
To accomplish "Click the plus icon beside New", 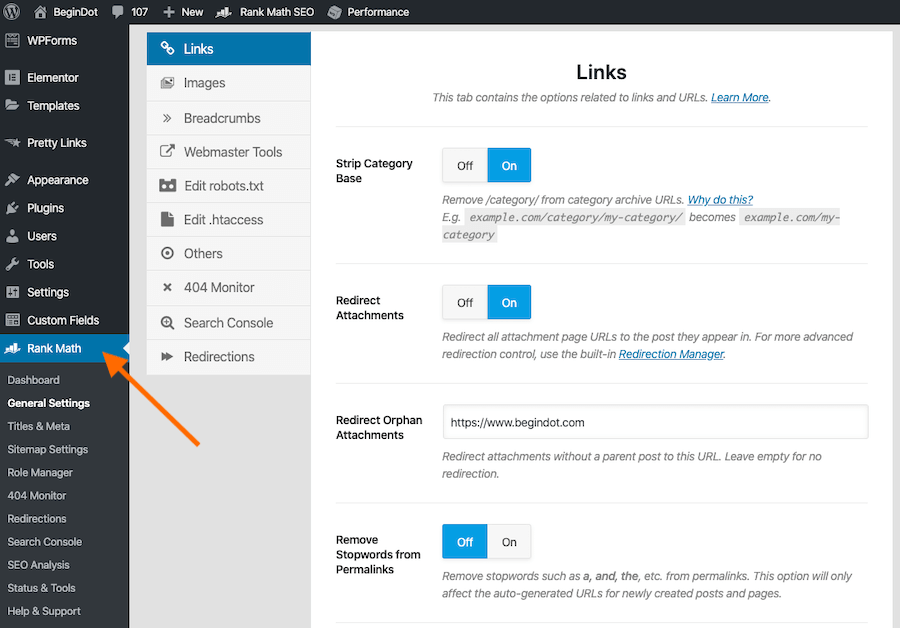I will tap(169, 11).
